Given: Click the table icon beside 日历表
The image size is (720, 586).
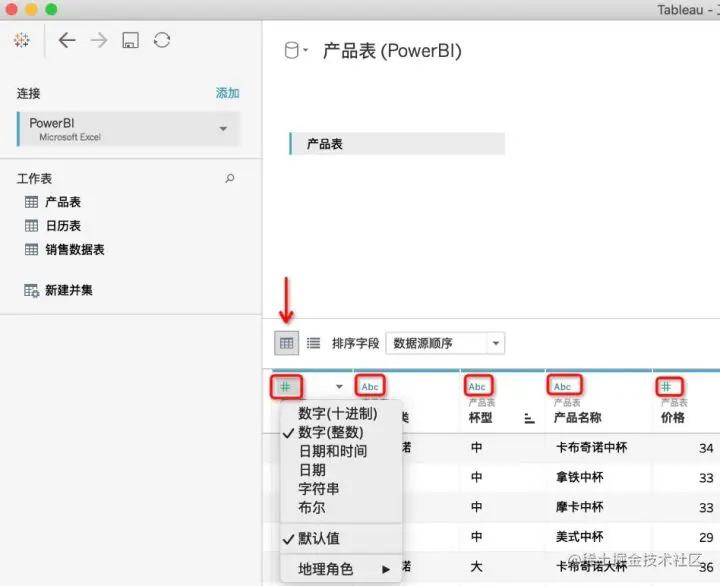Looking at the screenshot, I should coord(31,226).
